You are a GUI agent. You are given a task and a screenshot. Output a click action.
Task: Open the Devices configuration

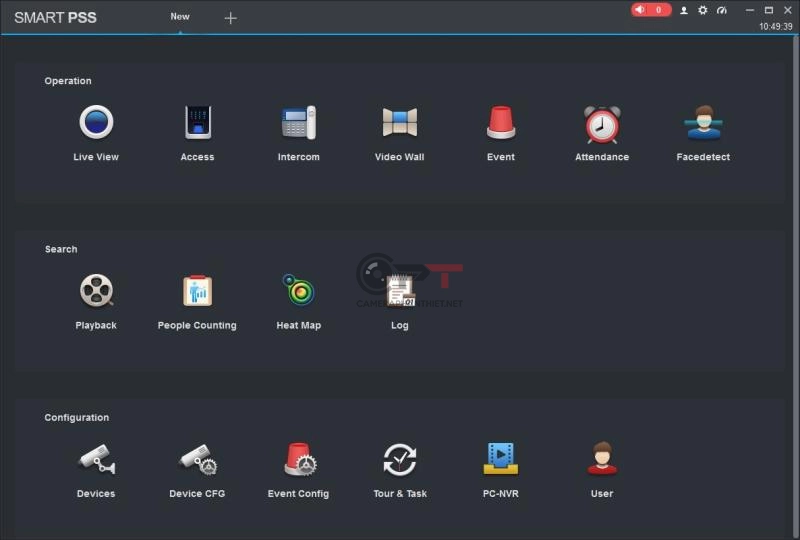click(96, 460)
